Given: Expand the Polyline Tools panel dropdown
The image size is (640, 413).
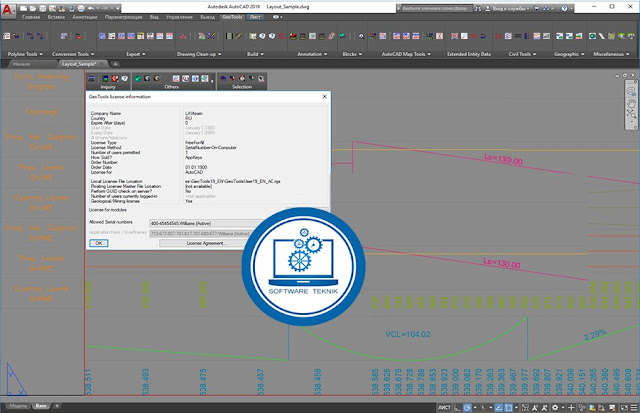Looking at the screenshot, I should 41,54.
